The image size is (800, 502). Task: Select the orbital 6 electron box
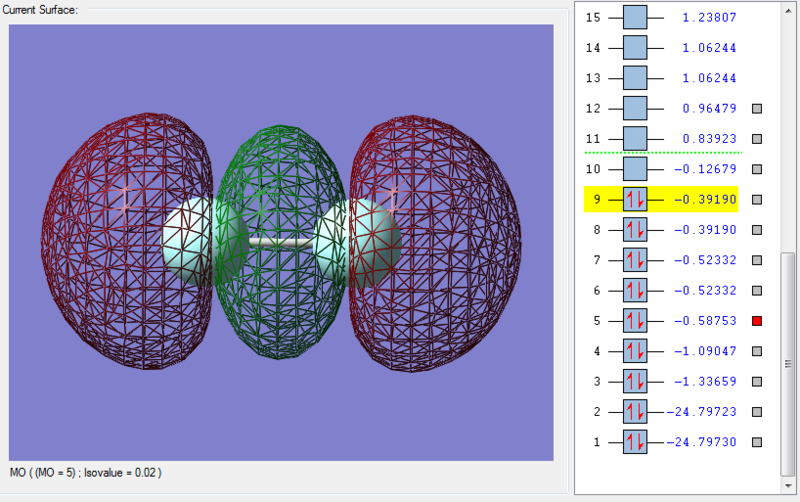point(635,290)
